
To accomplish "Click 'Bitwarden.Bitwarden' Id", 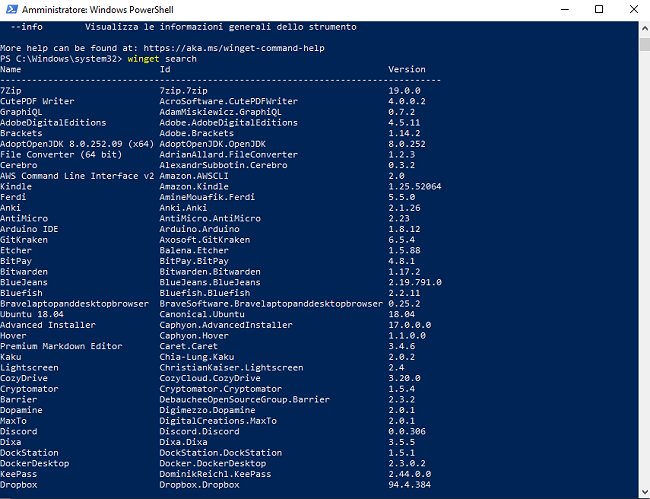I will 210,272.
